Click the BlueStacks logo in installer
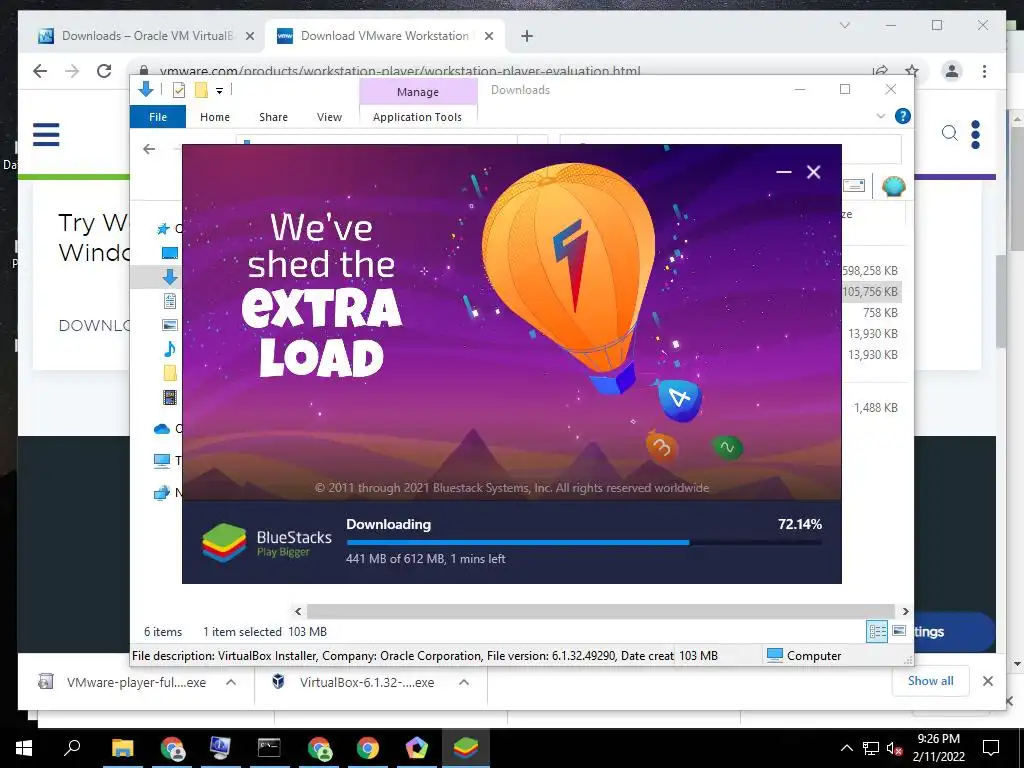 coord(224,542)
